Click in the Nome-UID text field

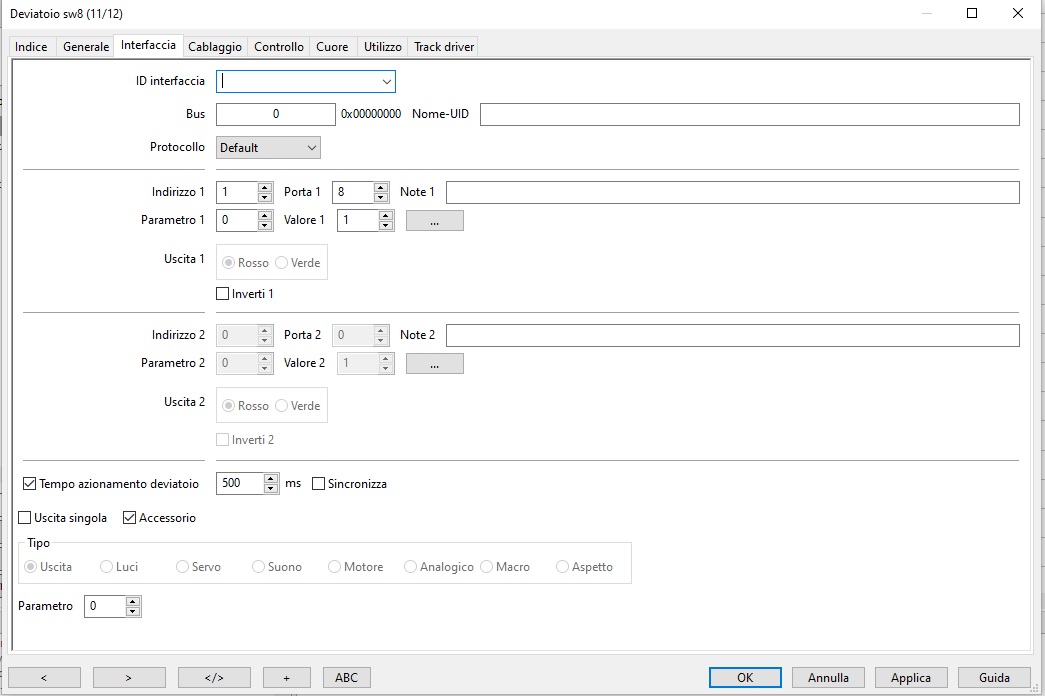click(x=749, y=114)
